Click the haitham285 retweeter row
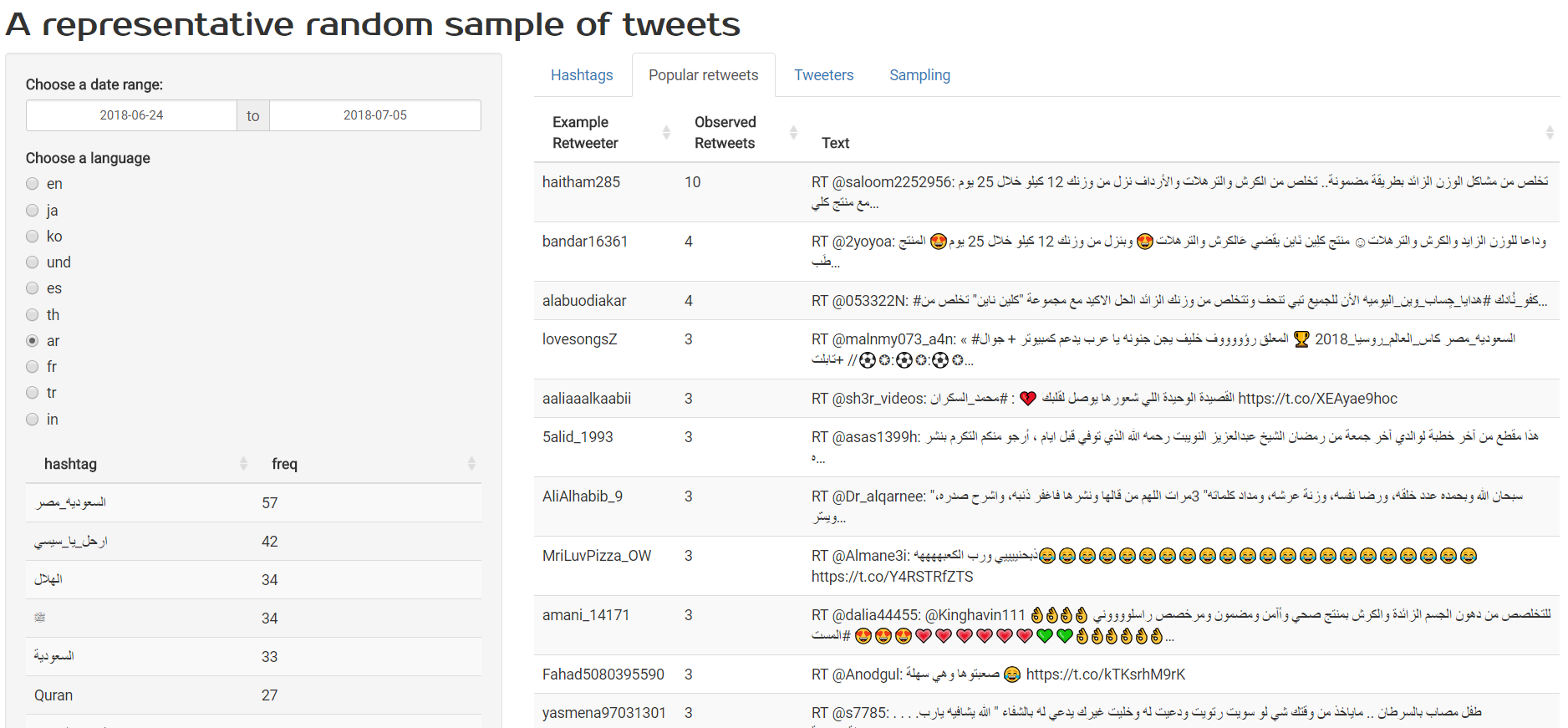 pos(1046,192)
